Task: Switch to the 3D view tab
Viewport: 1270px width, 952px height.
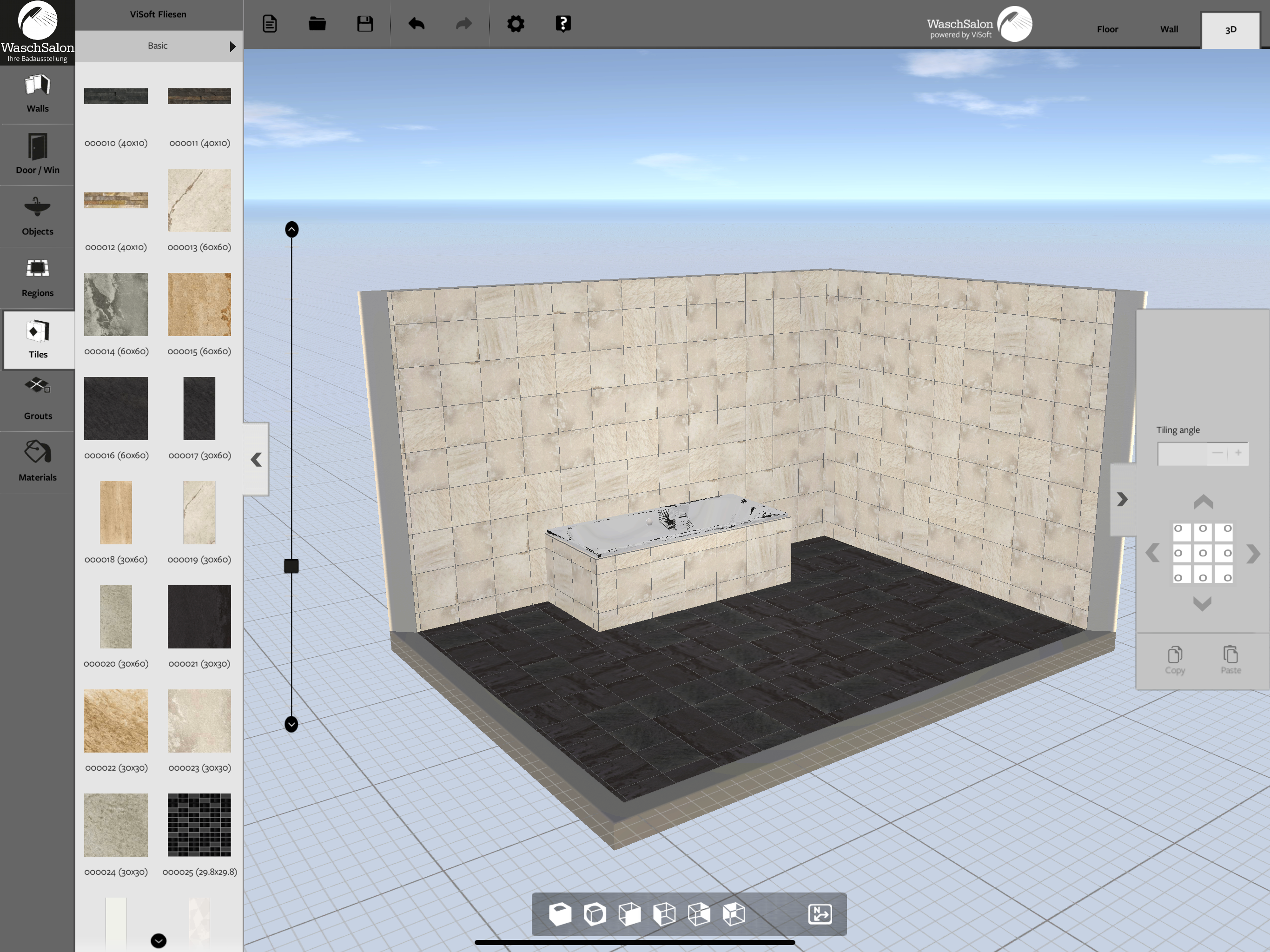Action: tap(1230, 30)
